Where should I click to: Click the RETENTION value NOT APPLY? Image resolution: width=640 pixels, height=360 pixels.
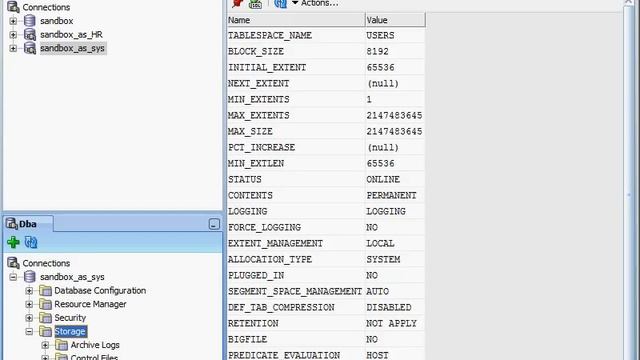(x=395, y=323)
